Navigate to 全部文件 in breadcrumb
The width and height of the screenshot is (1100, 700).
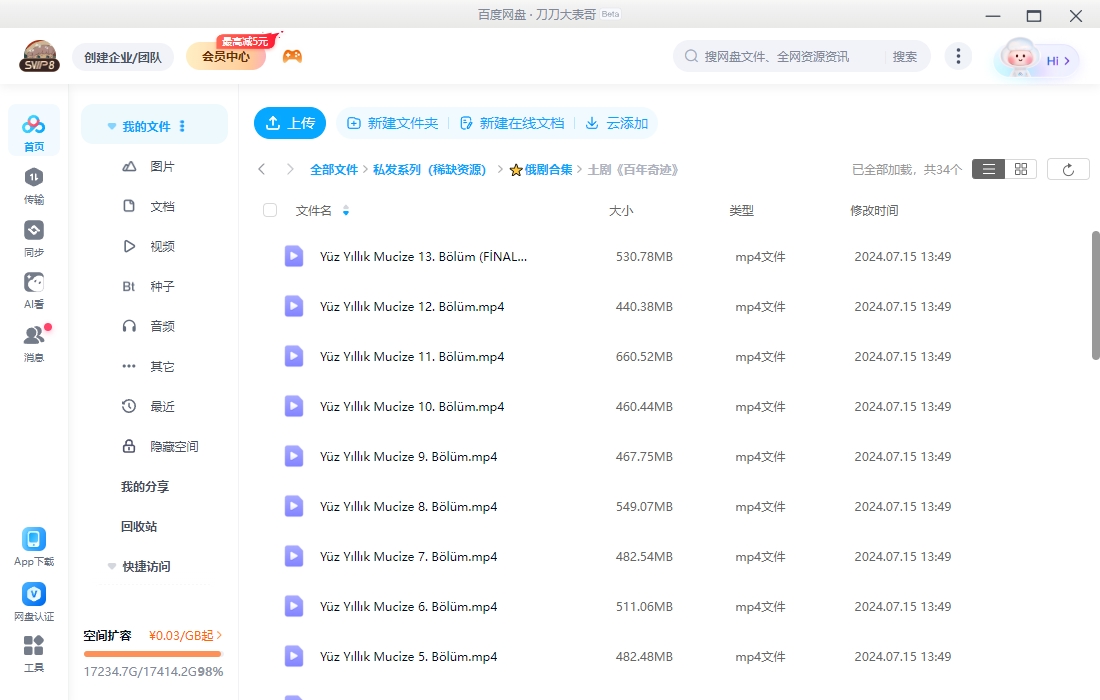(x=334, y=169)
